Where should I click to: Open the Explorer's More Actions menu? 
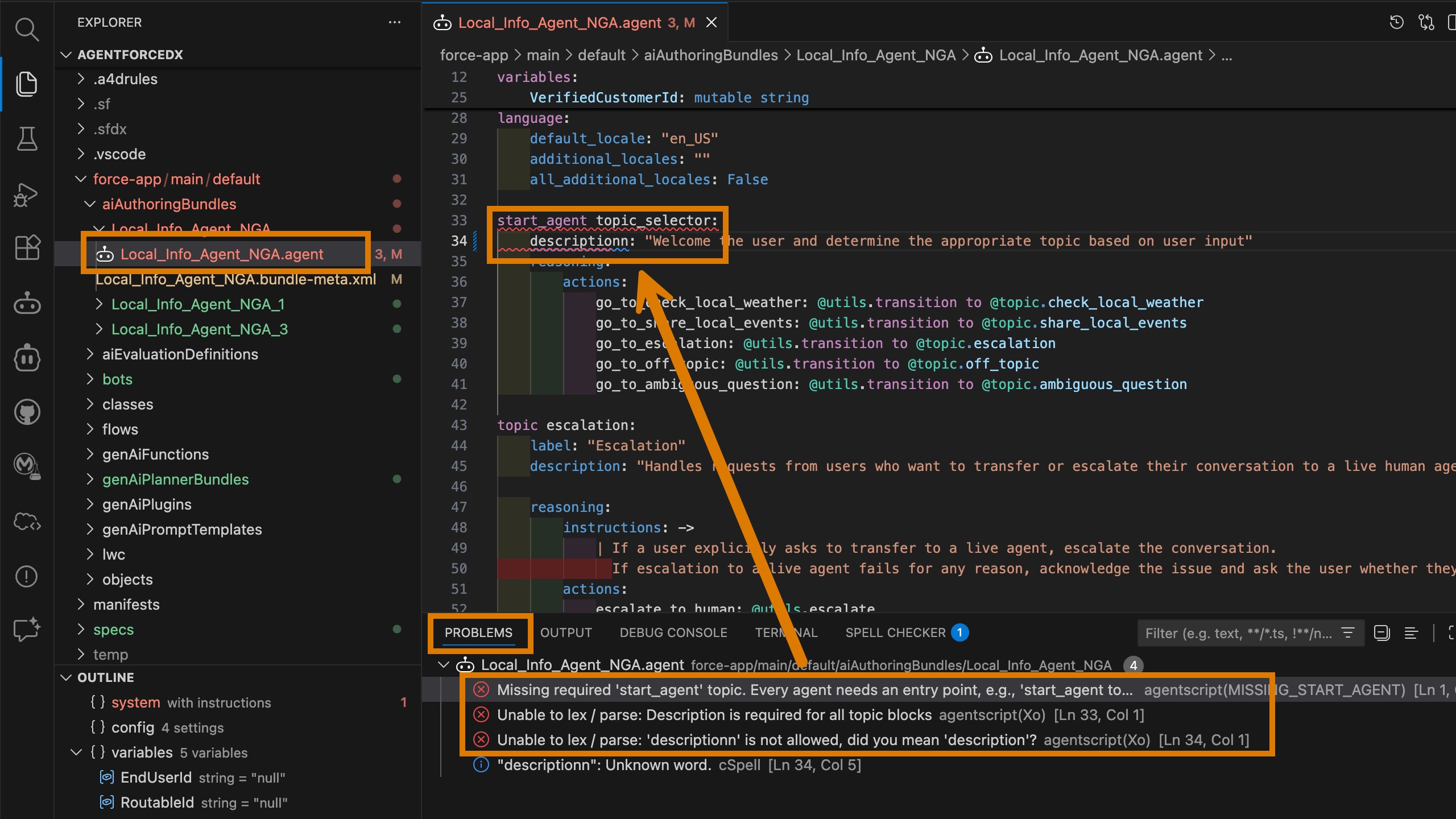tap(395, 22)
